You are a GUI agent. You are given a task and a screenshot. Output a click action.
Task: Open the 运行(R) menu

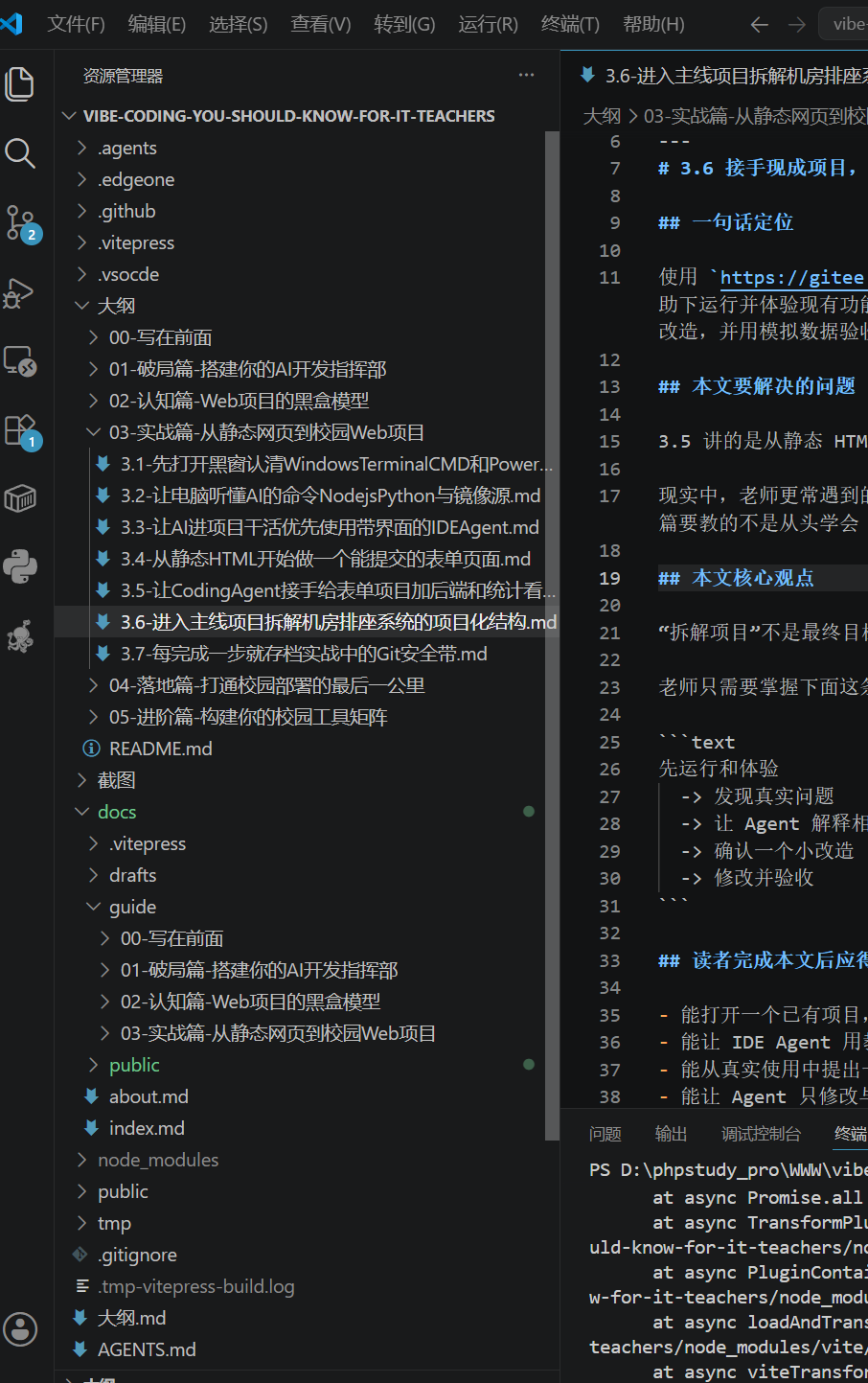click(488, 24)
